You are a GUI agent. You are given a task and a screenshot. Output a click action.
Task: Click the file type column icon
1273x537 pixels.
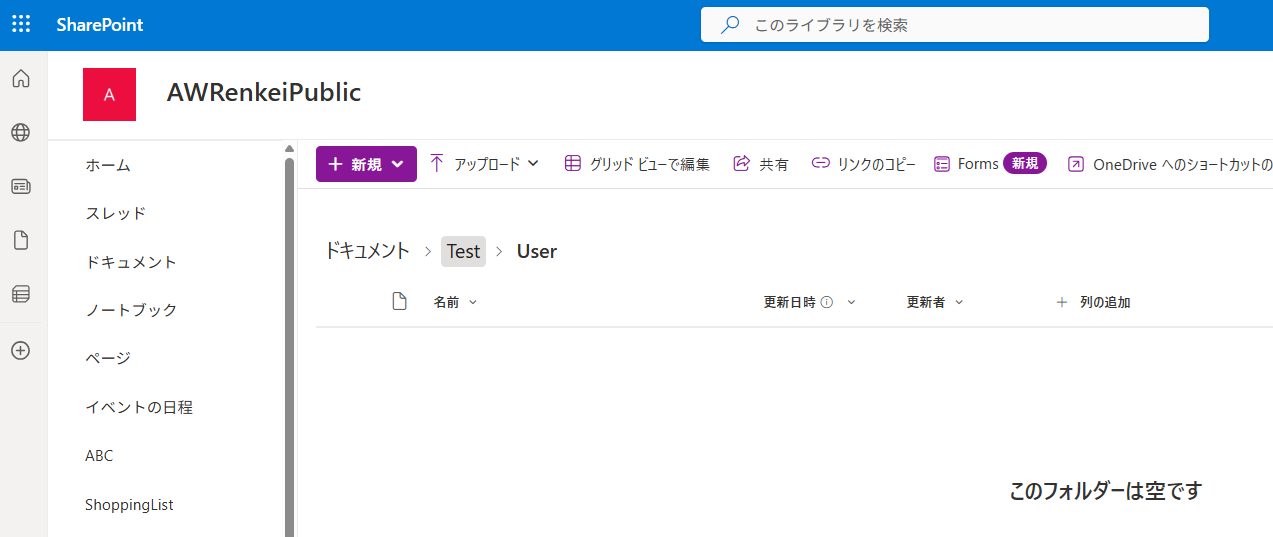(399, 302)
